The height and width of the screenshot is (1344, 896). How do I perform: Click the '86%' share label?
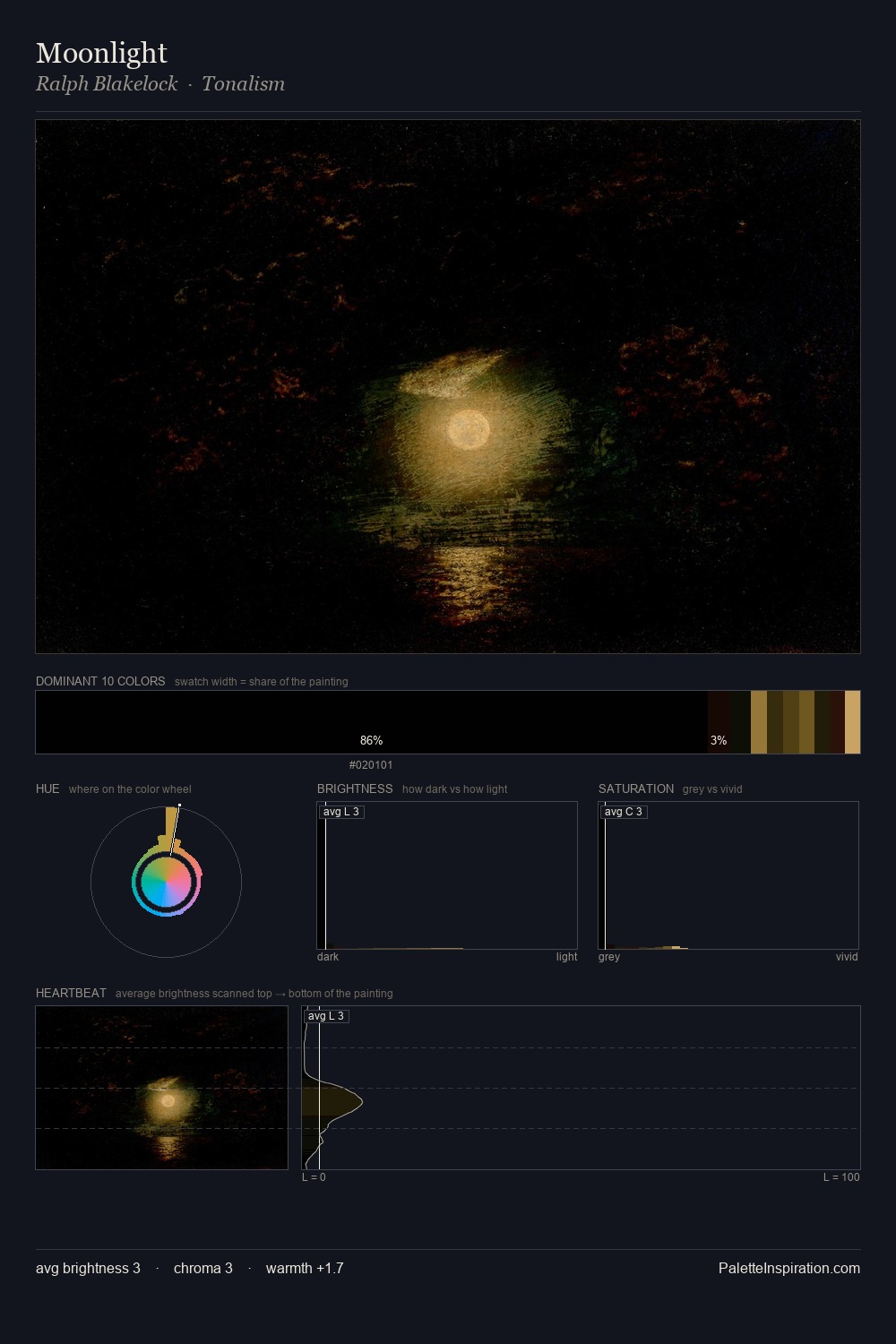[371, 741]
